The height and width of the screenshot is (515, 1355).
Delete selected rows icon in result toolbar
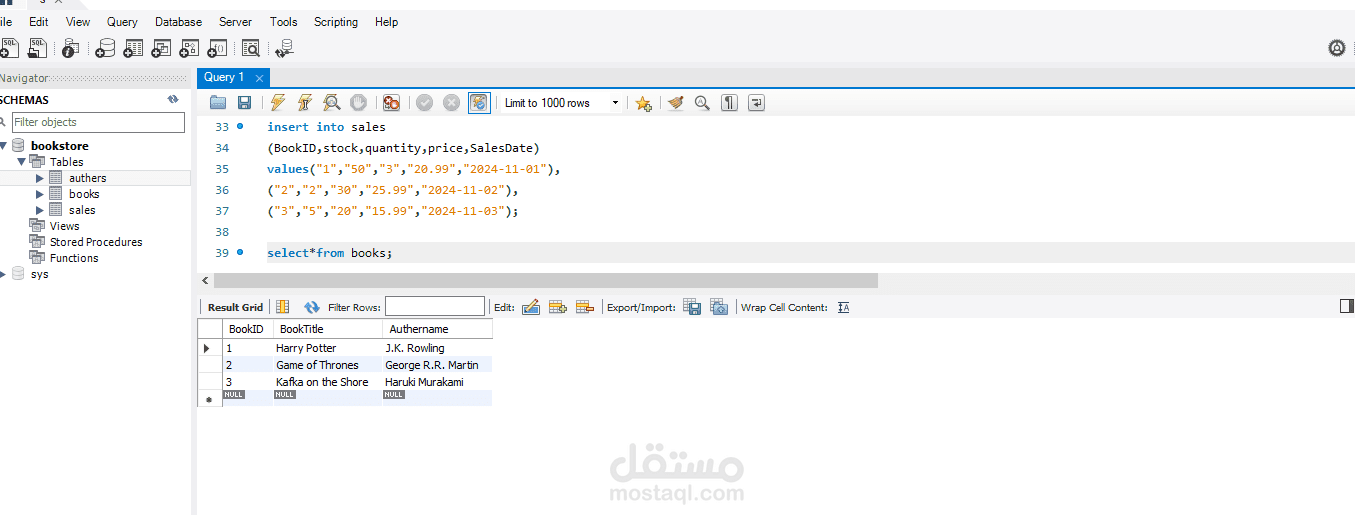(585, 307)
